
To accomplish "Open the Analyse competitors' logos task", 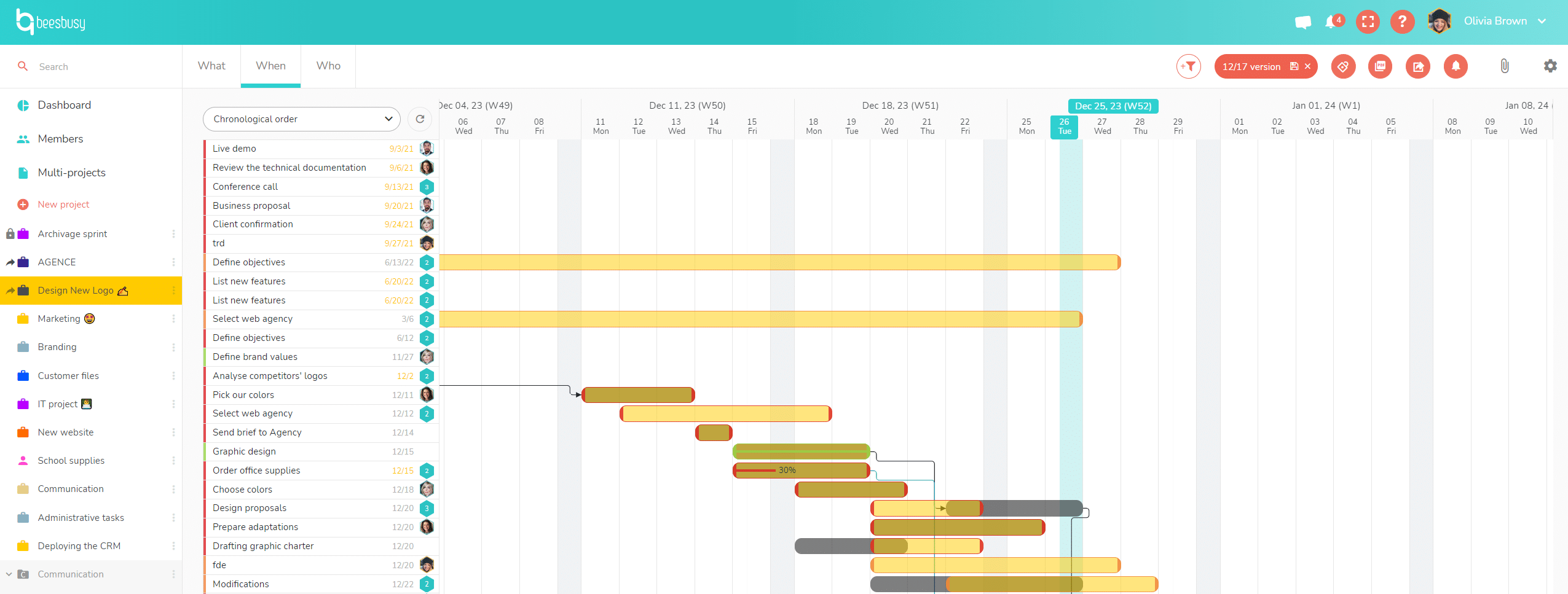I will (x=270, y=376).
